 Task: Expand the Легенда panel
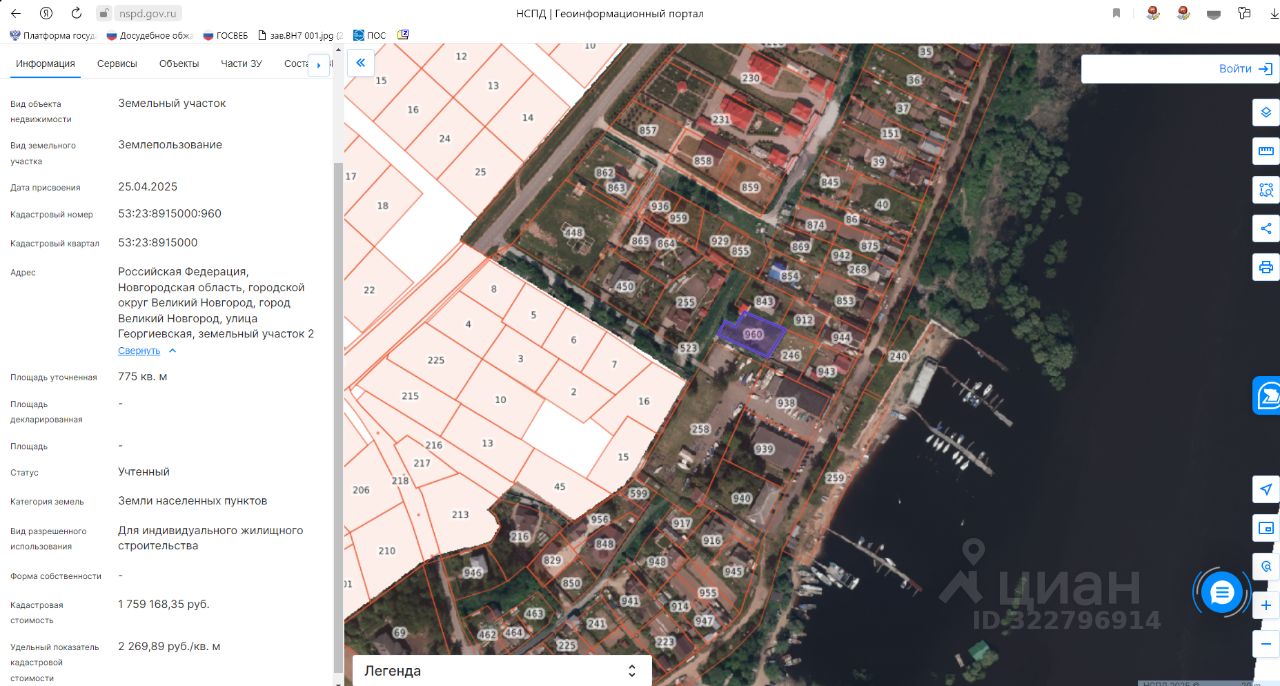501,671
